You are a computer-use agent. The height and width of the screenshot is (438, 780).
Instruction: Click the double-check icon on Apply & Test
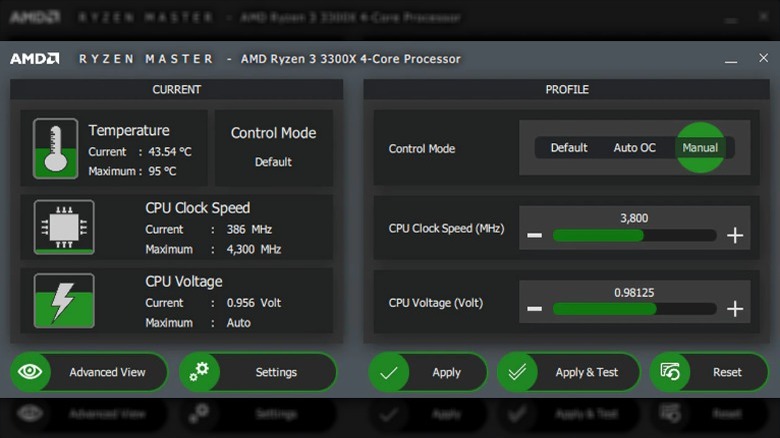coord(518,372)
